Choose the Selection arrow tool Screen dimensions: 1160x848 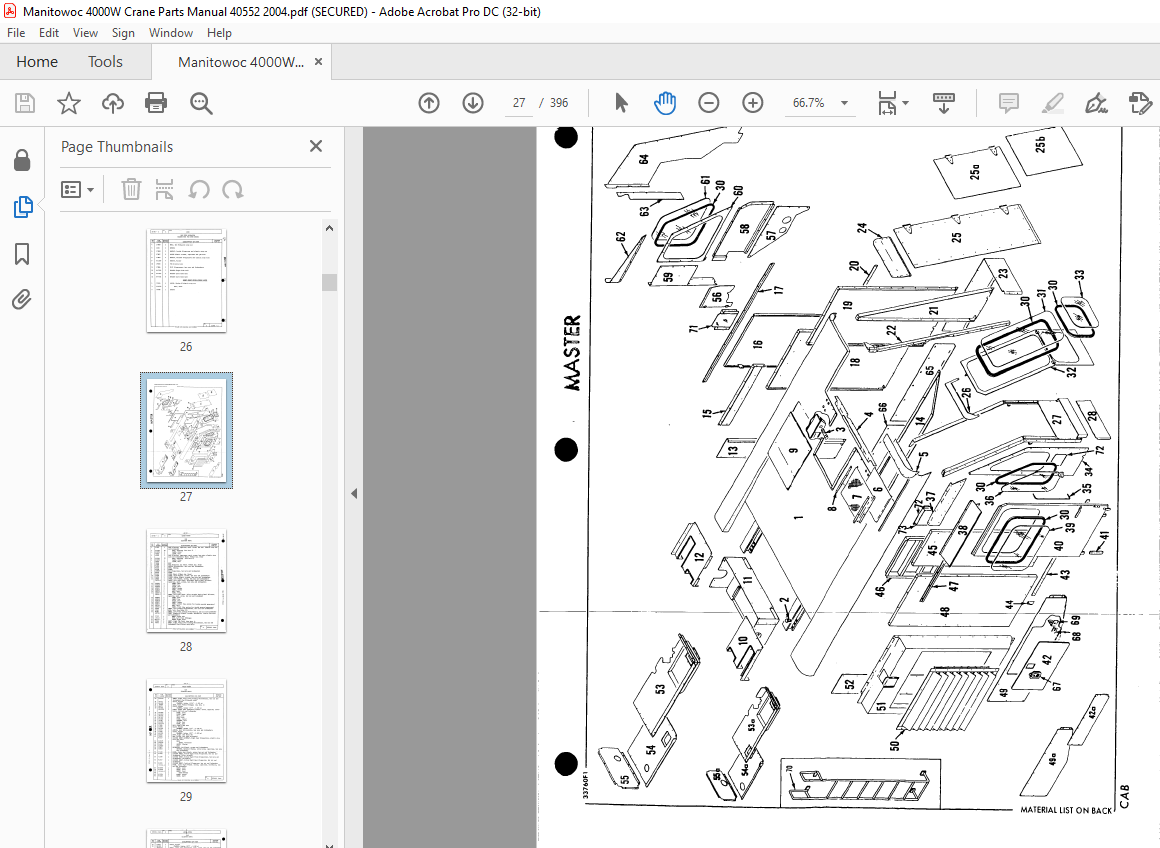[621, 103]
